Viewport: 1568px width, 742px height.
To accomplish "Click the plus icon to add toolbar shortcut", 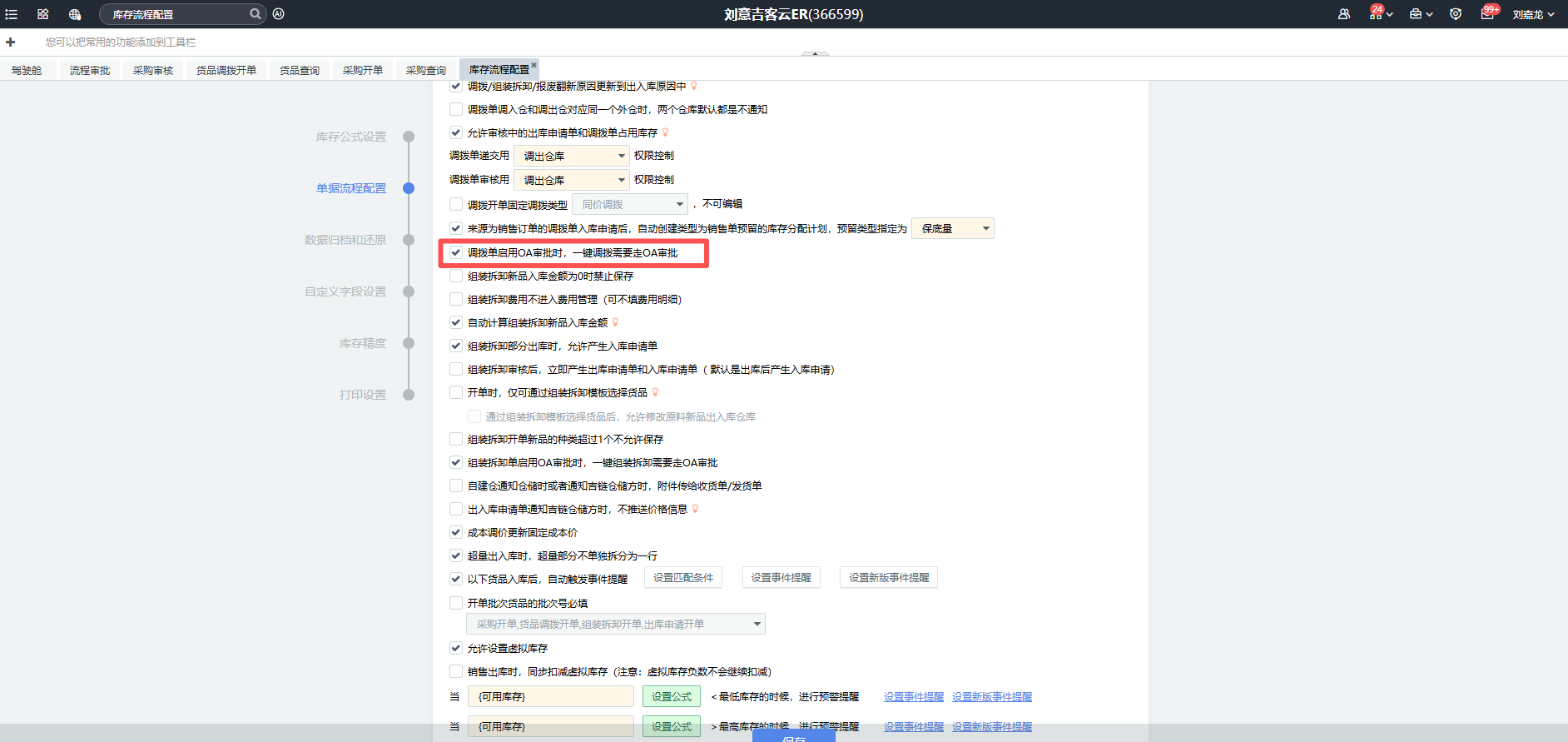I will point(11,42).
